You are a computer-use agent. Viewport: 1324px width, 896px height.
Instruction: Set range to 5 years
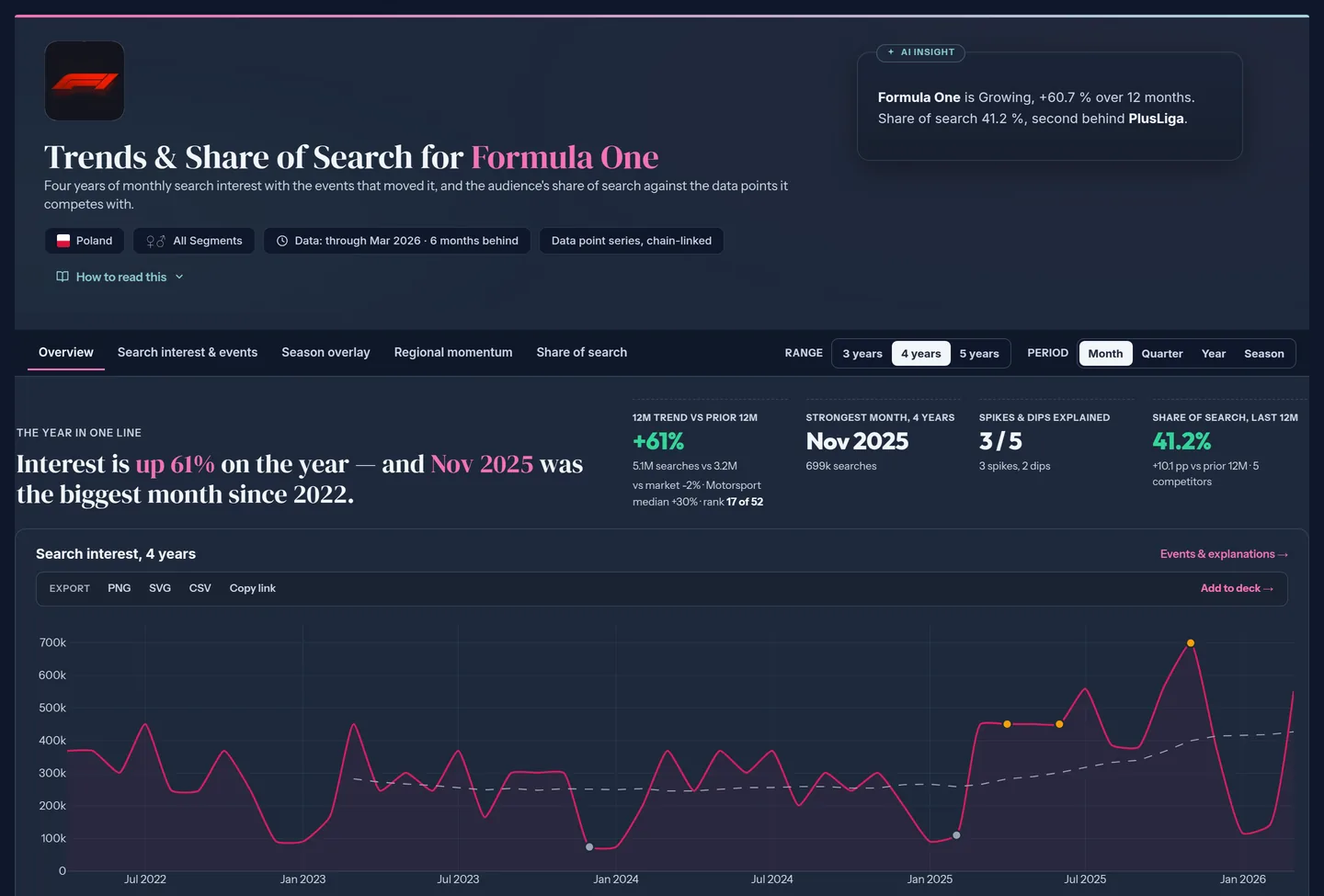pos(979,354)
